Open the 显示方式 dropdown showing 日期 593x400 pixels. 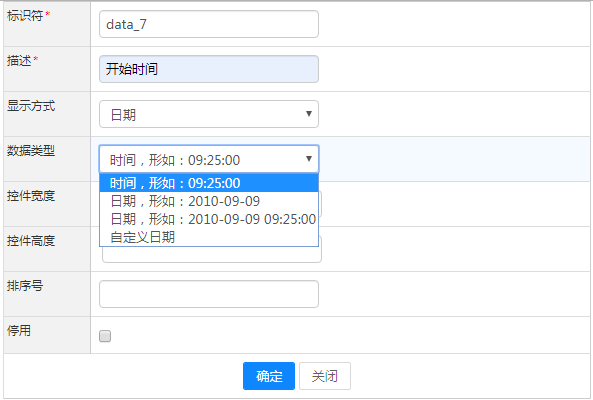[209, 114]
